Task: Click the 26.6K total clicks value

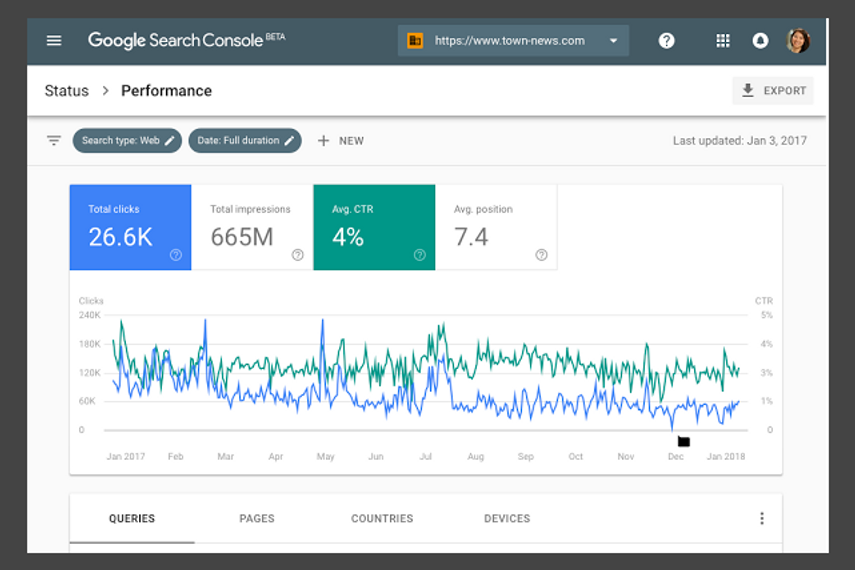Action: pos(121,237)
